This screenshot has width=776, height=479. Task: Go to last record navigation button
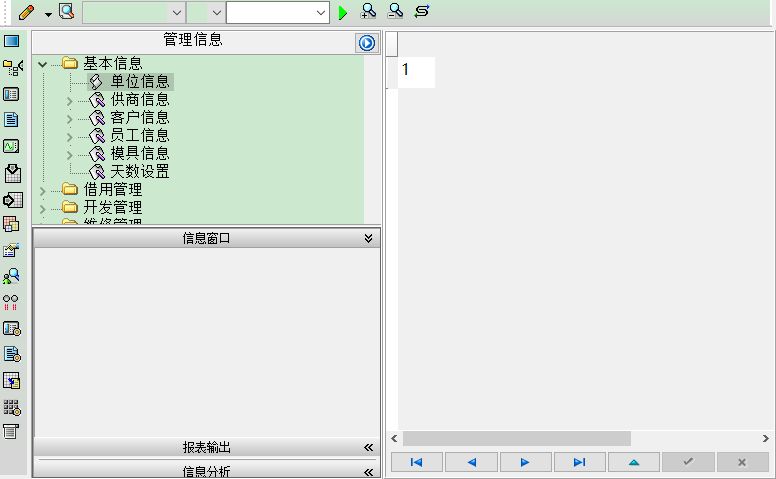tap(580, 462)
